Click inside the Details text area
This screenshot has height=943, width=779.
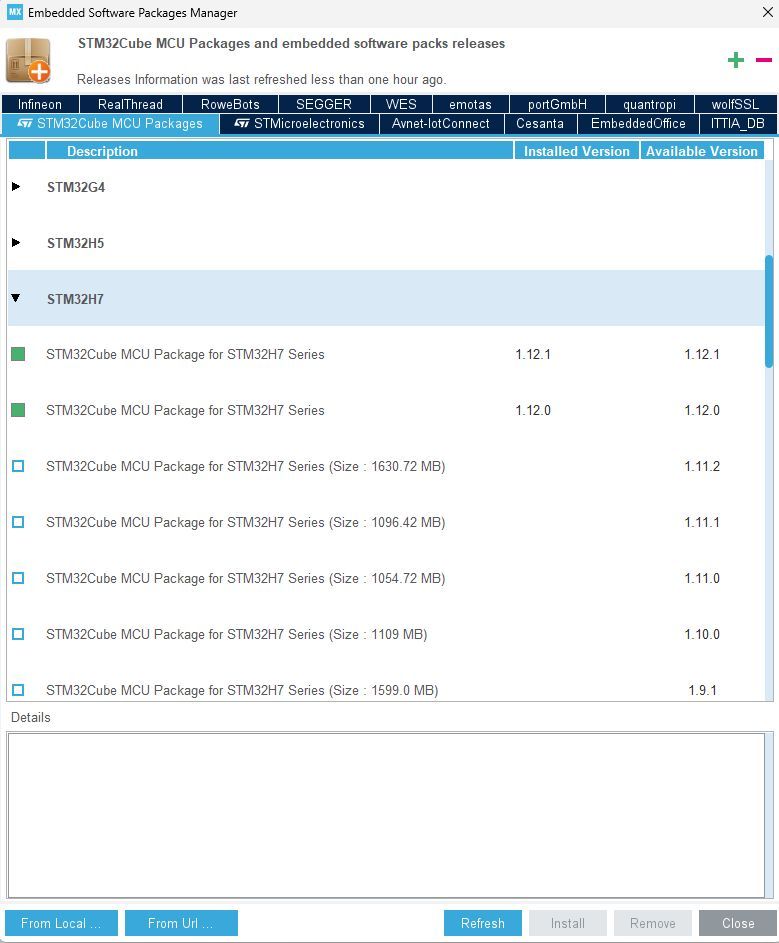386,815
